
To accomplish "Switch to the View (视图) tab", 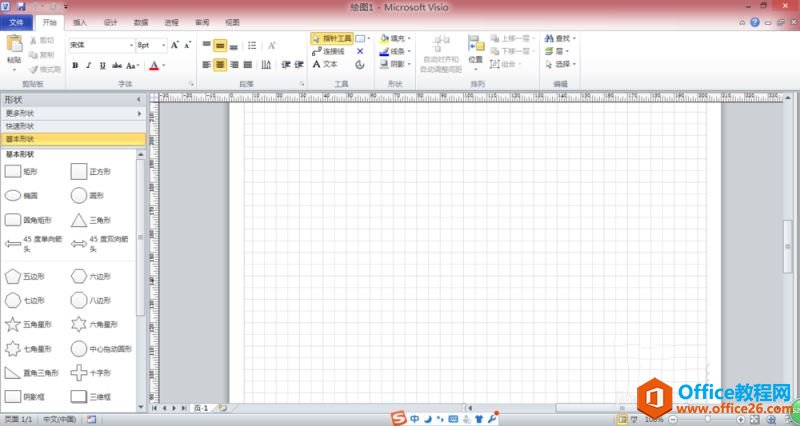I will (x=233, y=22).
